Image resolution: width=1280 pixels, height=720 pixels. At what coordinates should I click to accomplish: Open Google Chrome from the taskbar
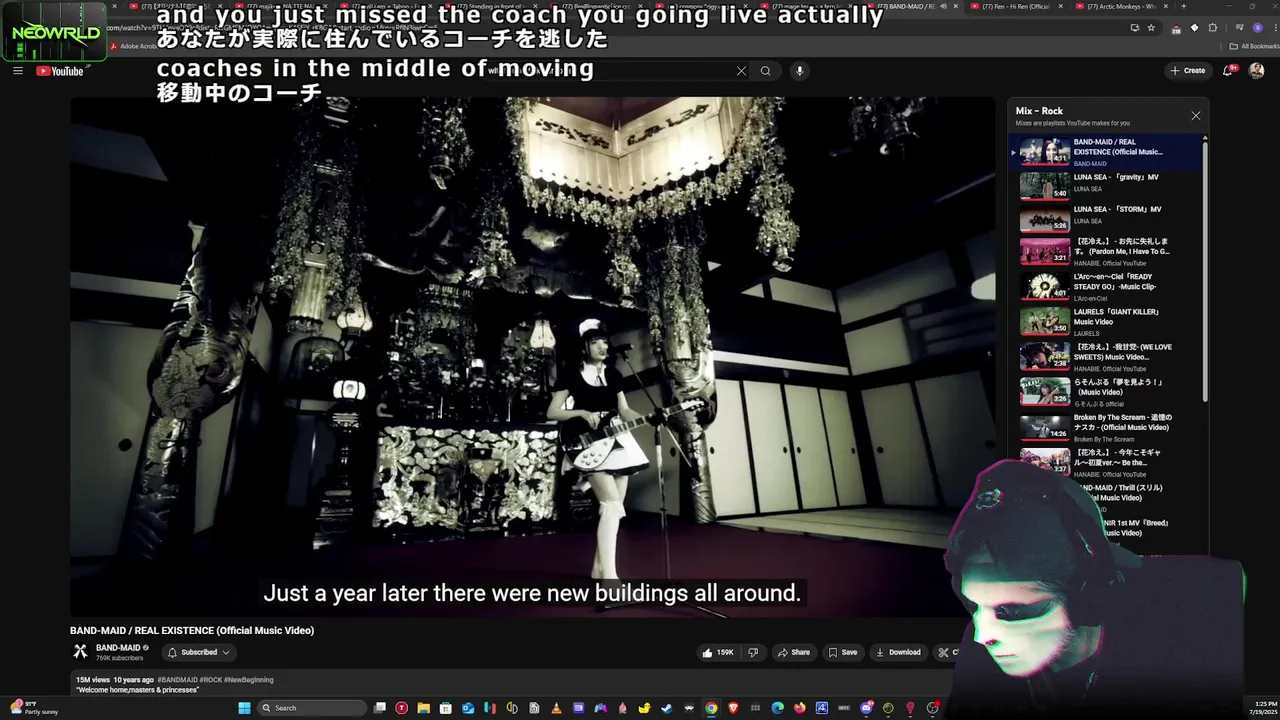[x=711, y=708]
